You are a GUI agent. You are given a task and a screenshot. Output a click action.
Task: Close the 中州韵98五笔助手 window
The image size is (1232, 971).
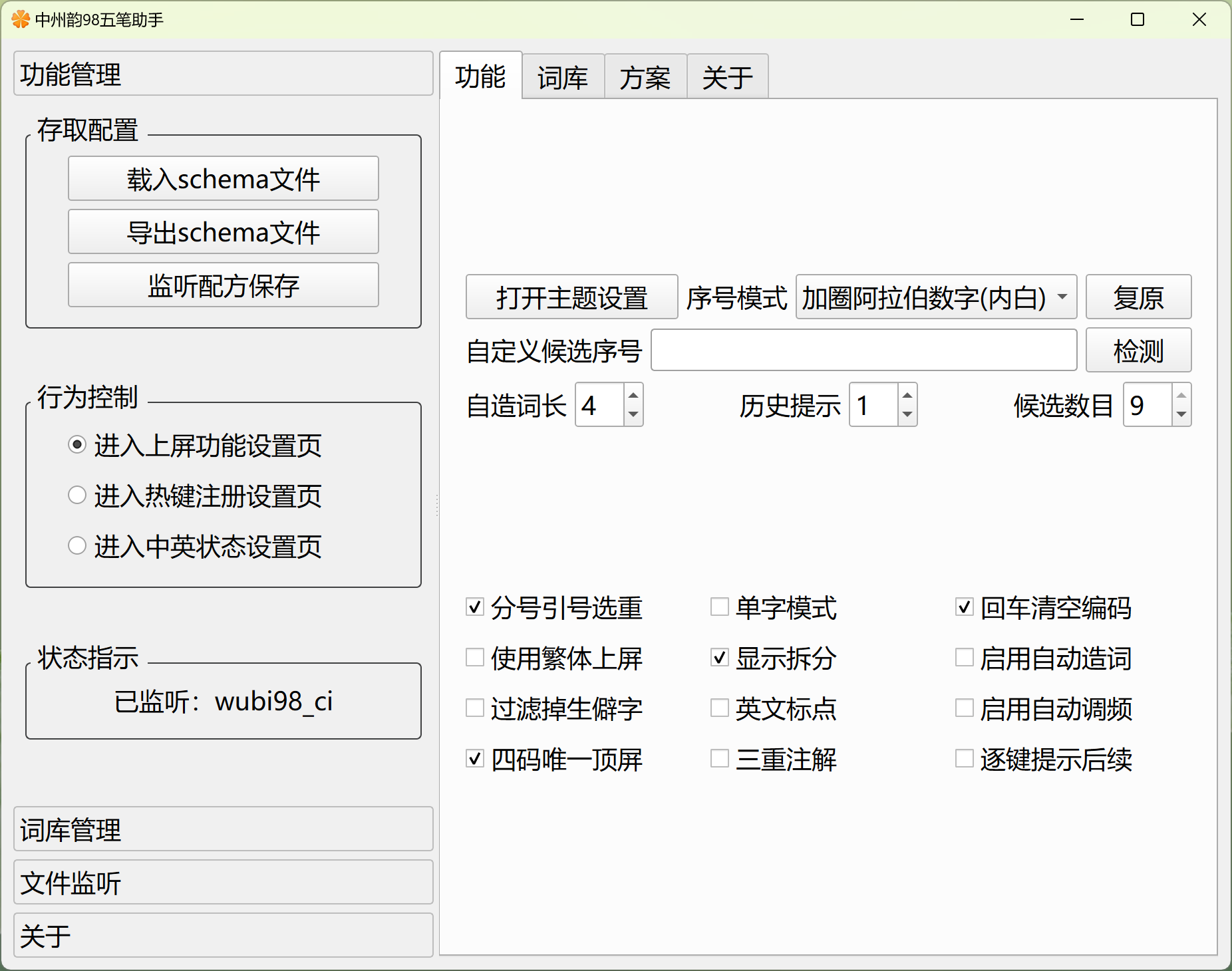(x=1199, y=19)
